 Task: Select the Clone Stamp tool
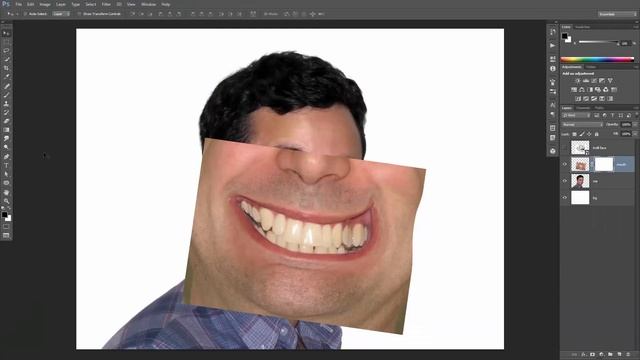pyautogui.click(x=6, y=104)
